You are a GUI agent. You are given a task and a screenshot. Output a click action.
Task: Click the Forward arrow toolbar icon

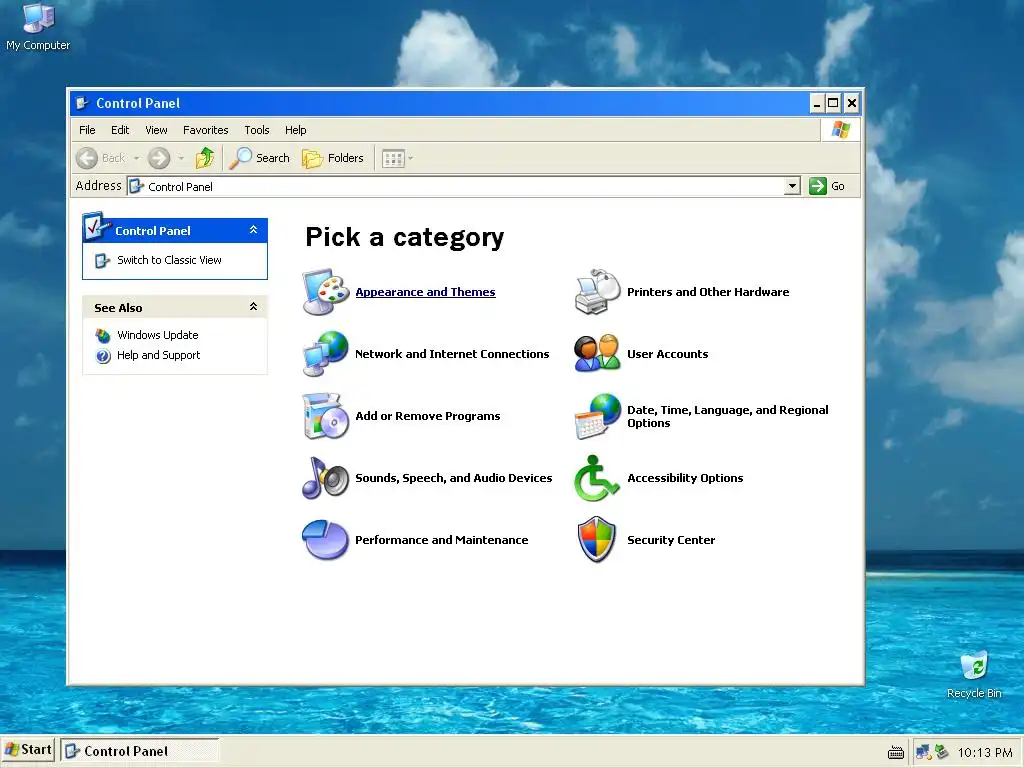[159, 158]
